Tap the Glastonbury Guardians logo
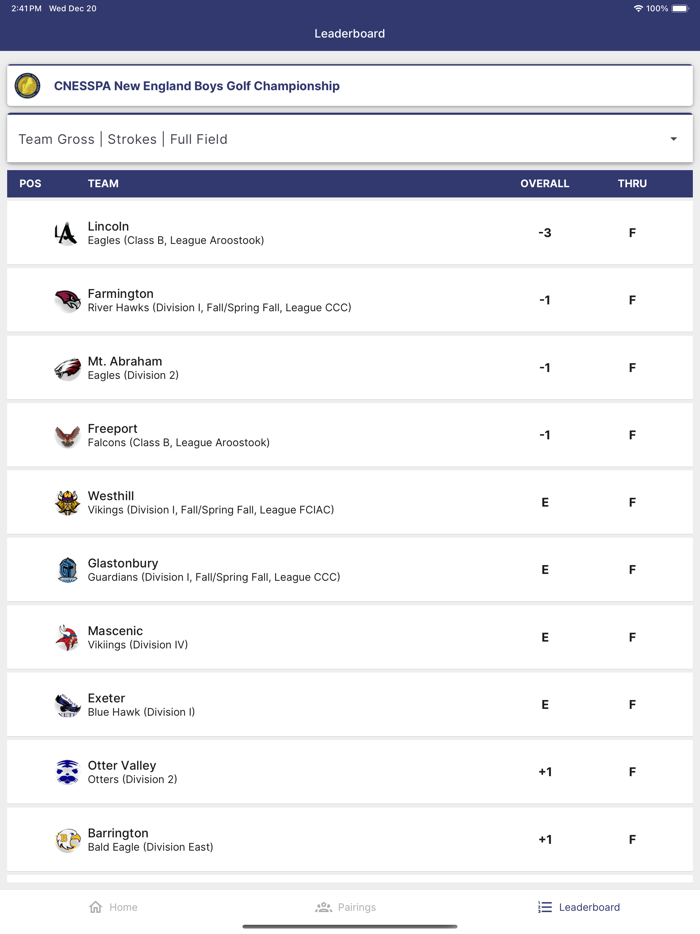The height and width of the screenshot is (934, 700). pyautogui.click(x=67, y=569)
